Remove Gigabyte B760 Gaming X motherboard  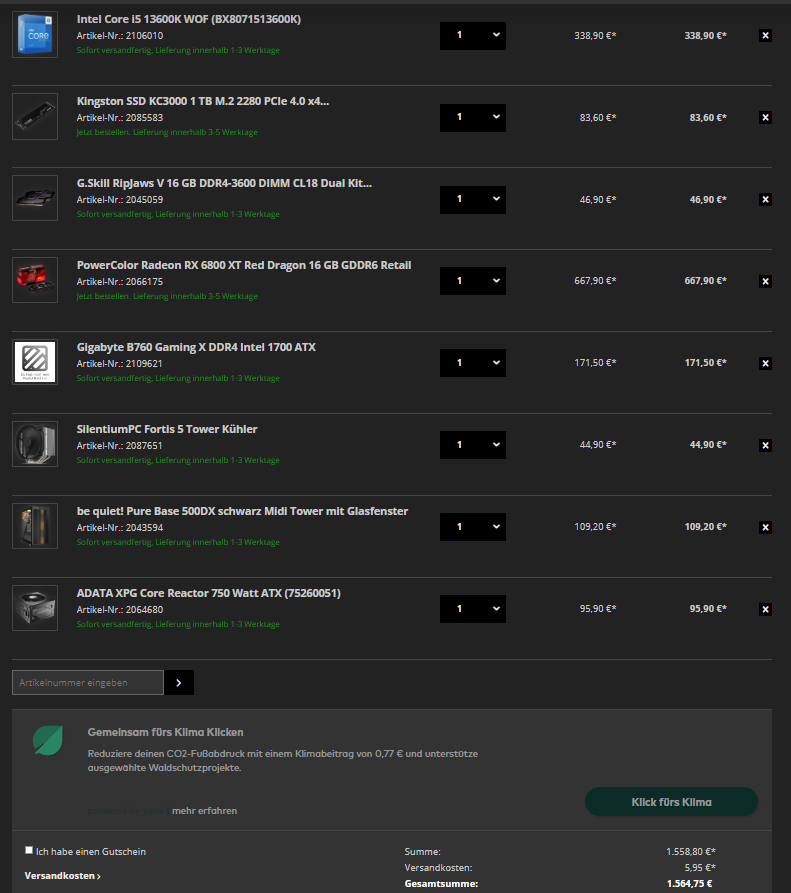click(765, 363)
